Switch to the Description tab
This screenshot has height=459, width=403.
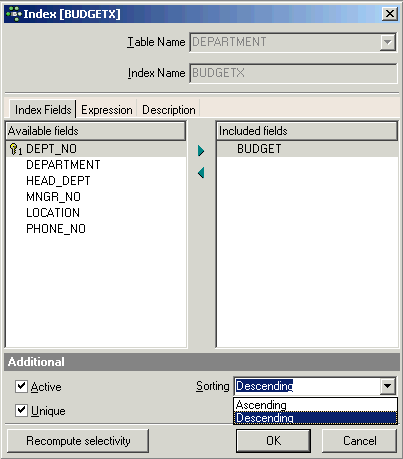[169, 110]
